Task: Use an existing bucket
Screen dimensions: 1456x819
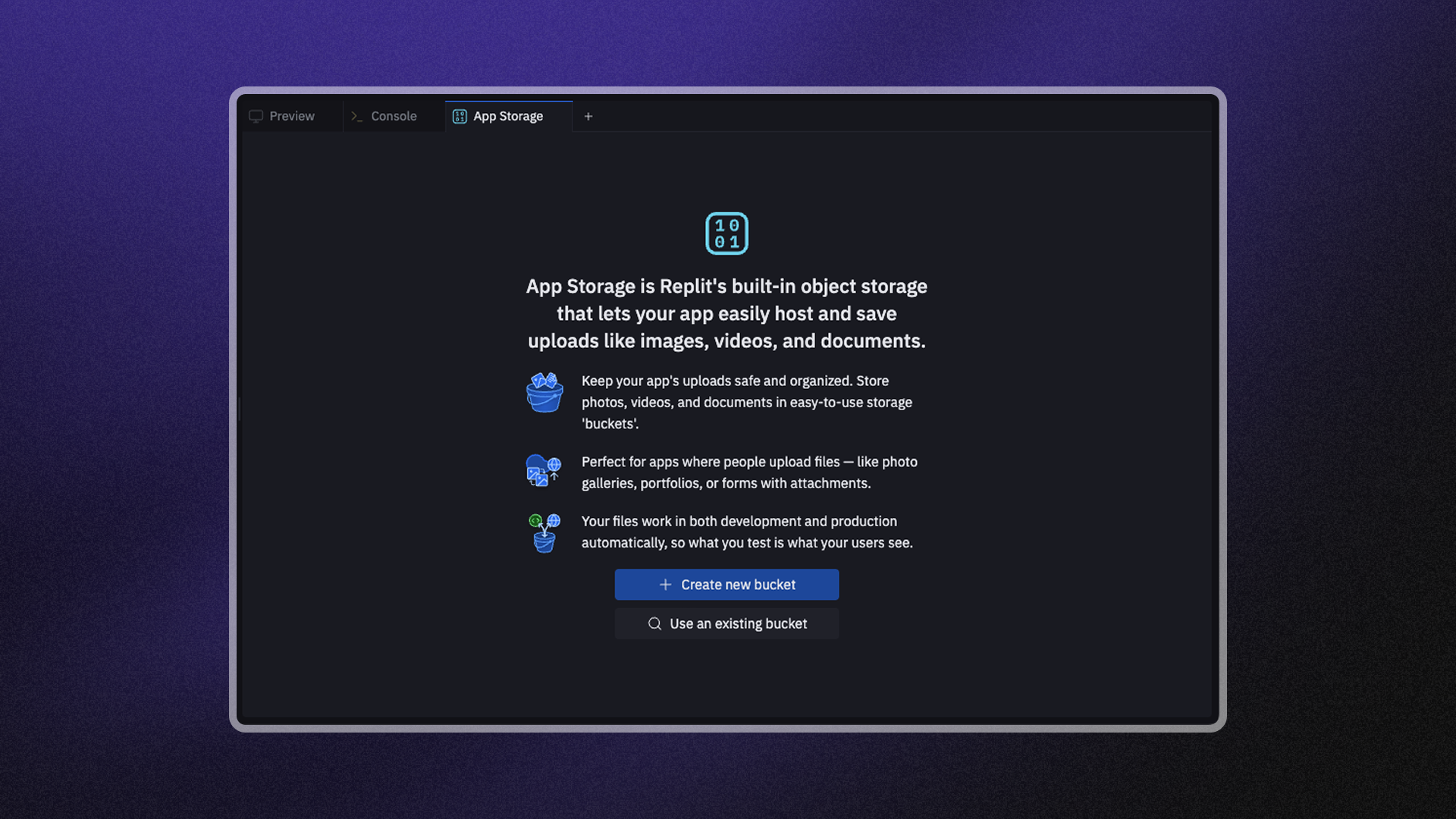Action: point(726,623)
